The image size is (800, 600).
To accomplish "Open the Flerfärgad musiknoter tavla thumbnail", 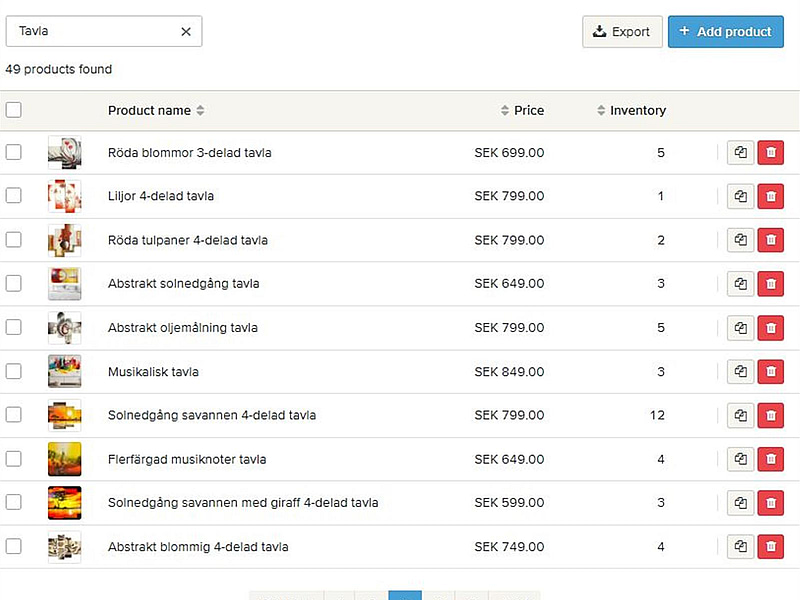I will click(64, 460).
